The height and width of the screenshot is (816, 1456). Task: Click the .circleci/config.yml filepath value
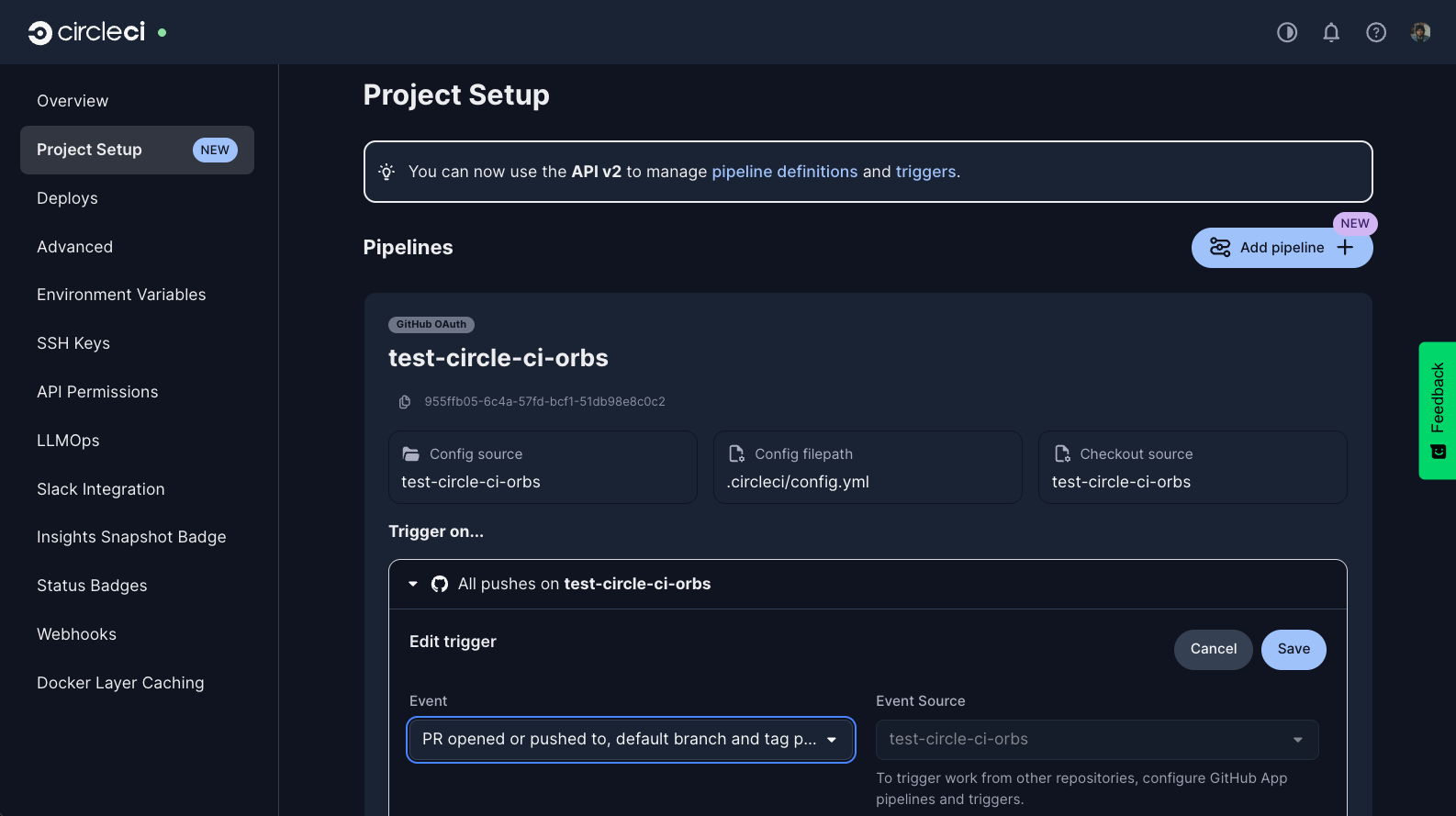[x=798, y=482]
